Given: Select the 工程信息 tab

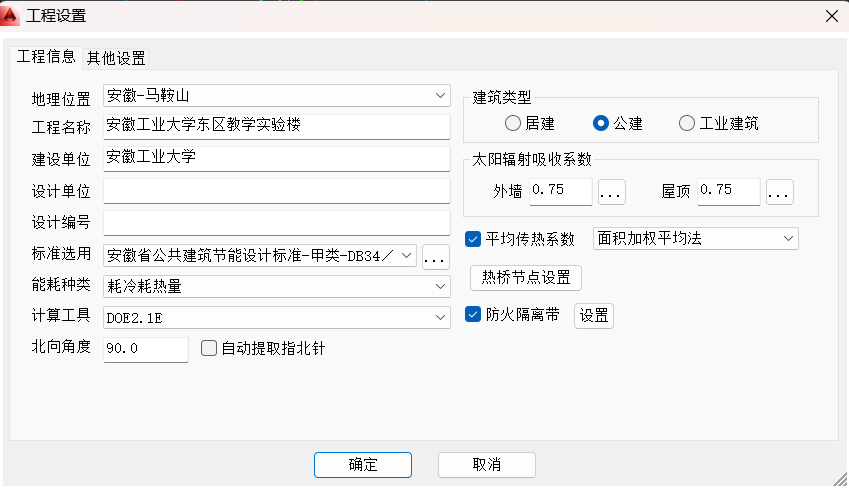Looking at the screenshot, I should tap(46, 56).
